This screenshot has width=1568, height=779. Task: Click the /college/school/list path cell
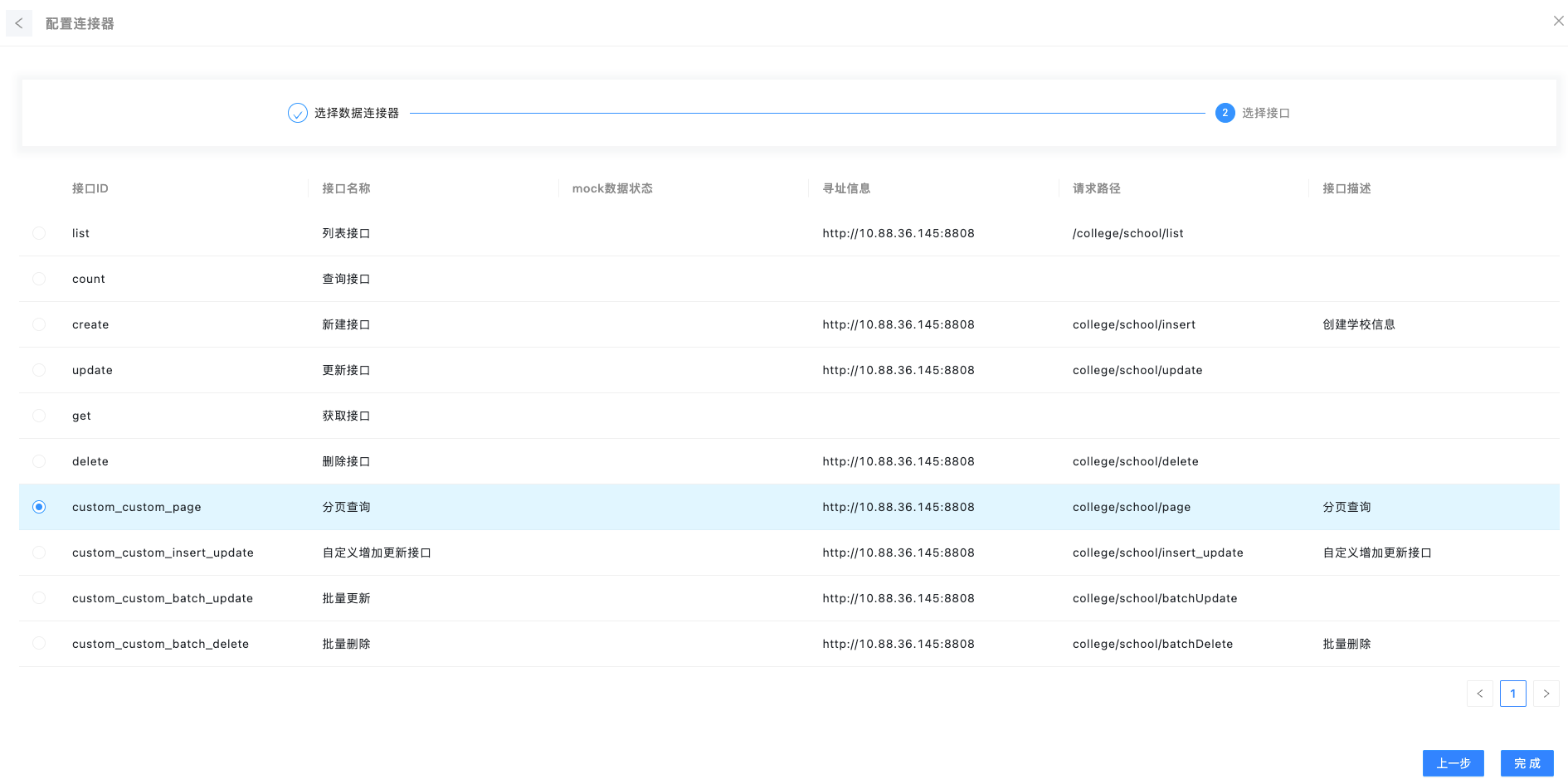[x=1127, y=233]
